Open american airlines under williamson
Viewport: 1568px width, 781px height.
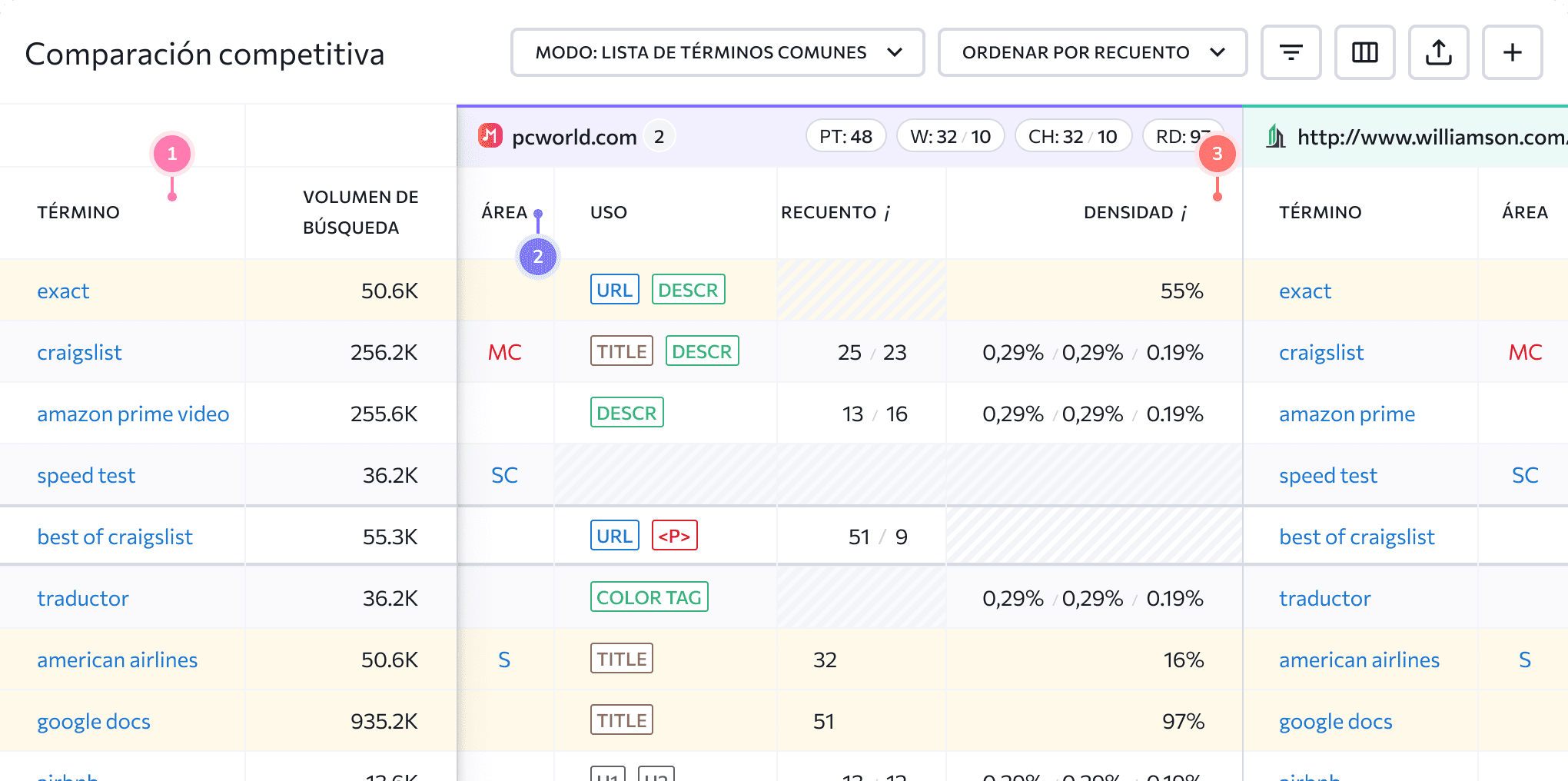coord(1359,660)
